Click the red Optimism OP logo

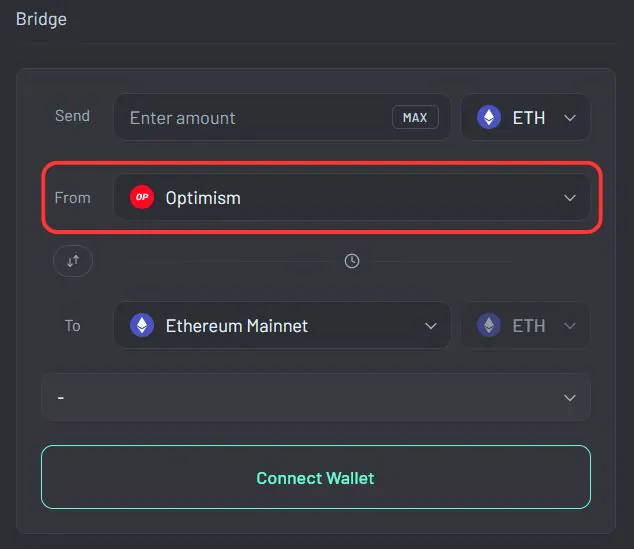(x=142, y=197)
